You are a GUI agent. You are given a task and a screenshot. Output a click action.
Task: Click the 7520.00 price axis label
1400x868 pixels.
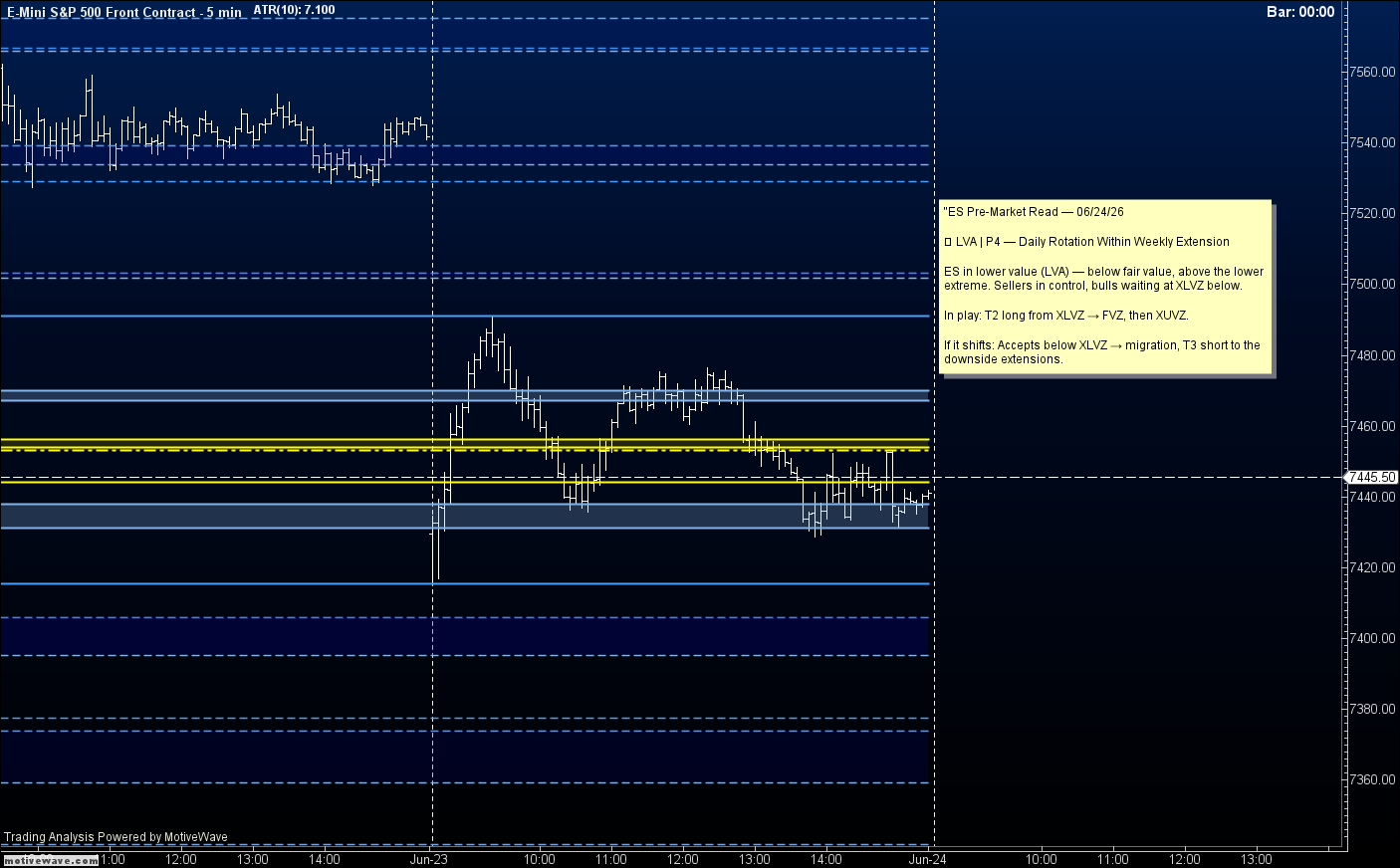tap(1372, 214)
